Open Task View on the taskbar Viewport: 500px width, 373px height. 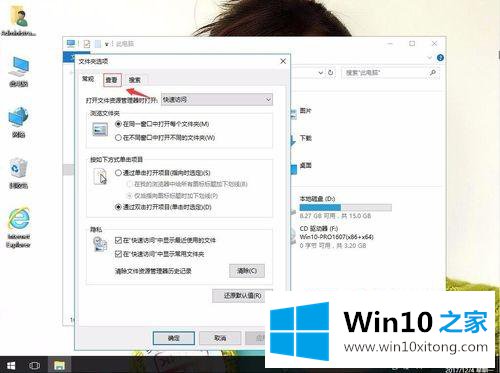coord(34,365)
